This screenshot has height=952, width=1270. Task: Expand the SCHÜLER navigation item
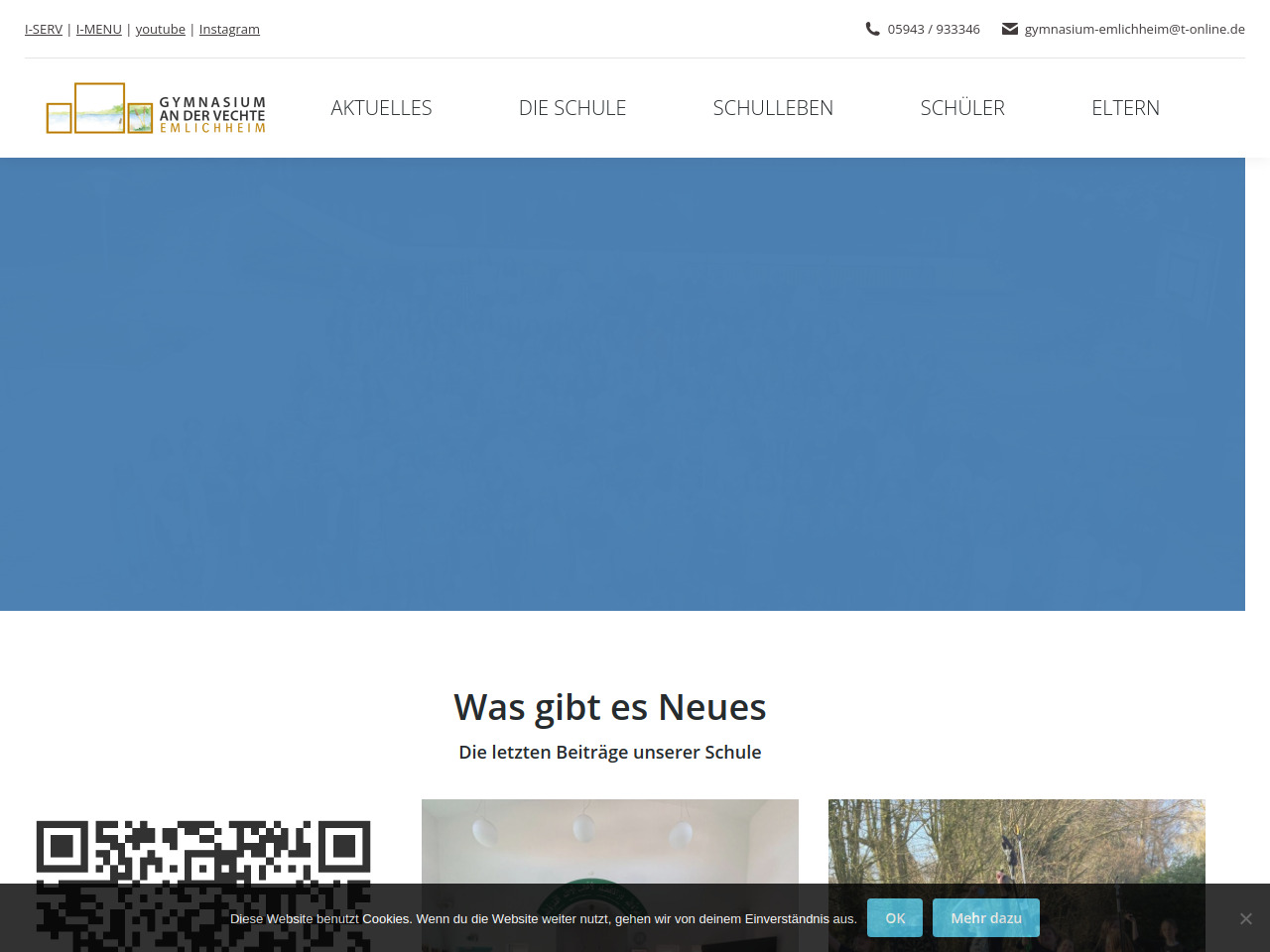tap(962, 108)
